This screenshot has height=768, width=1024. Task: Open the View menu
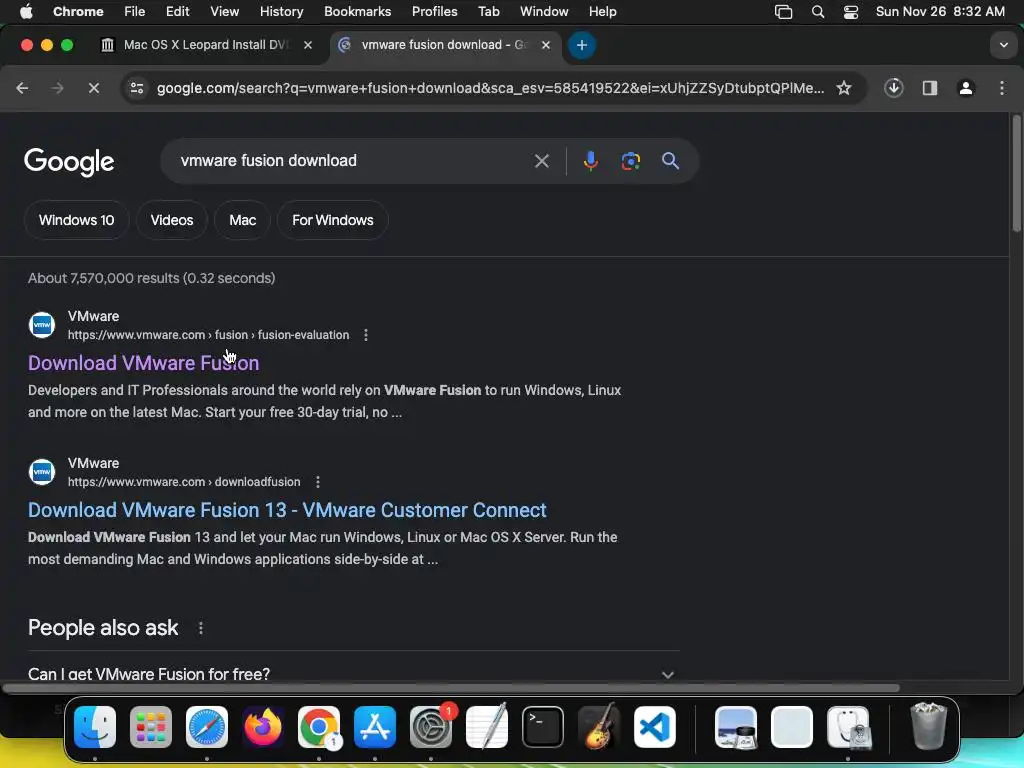[225, 11]
